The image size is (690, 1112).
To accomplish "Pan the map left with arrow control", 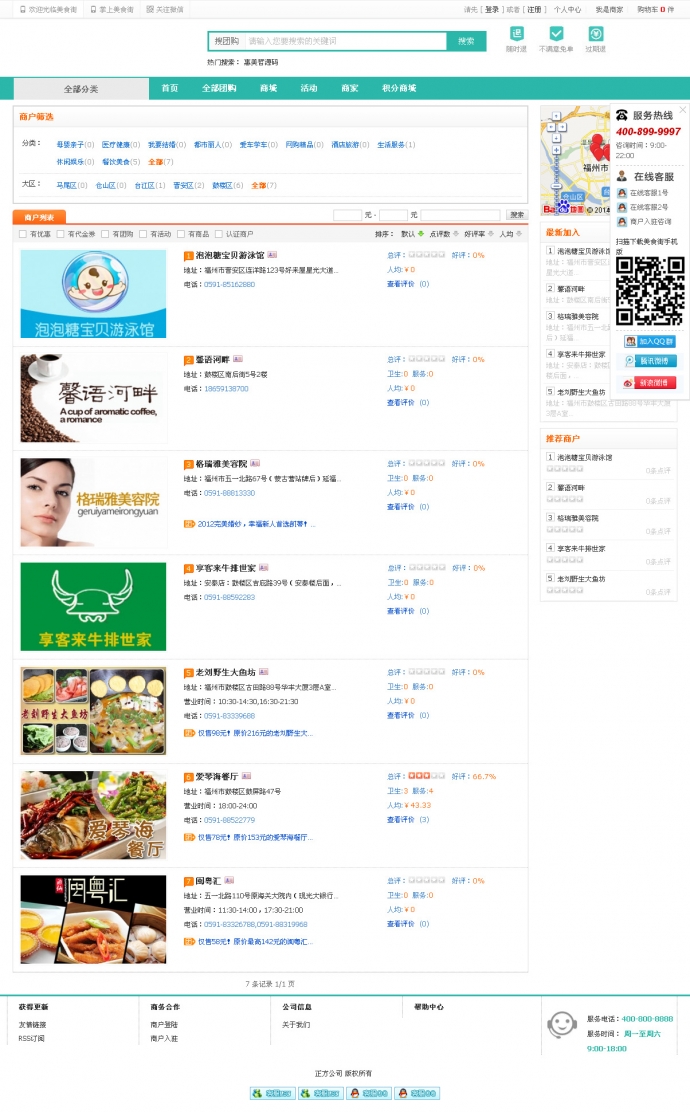I will coord(550,128).
